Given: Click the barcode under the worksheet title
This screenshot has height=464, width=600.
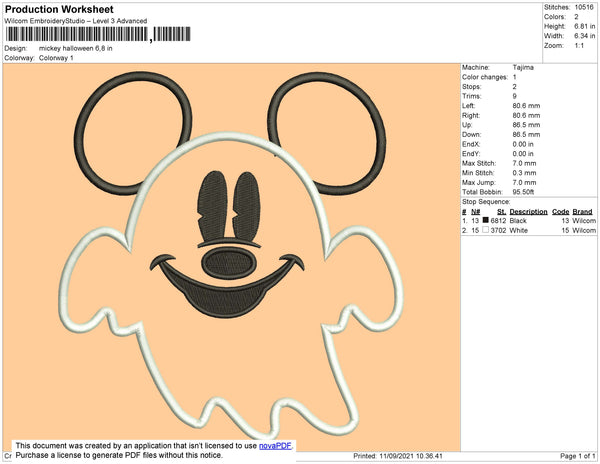Looking at the screenshot, I should 98,34.
